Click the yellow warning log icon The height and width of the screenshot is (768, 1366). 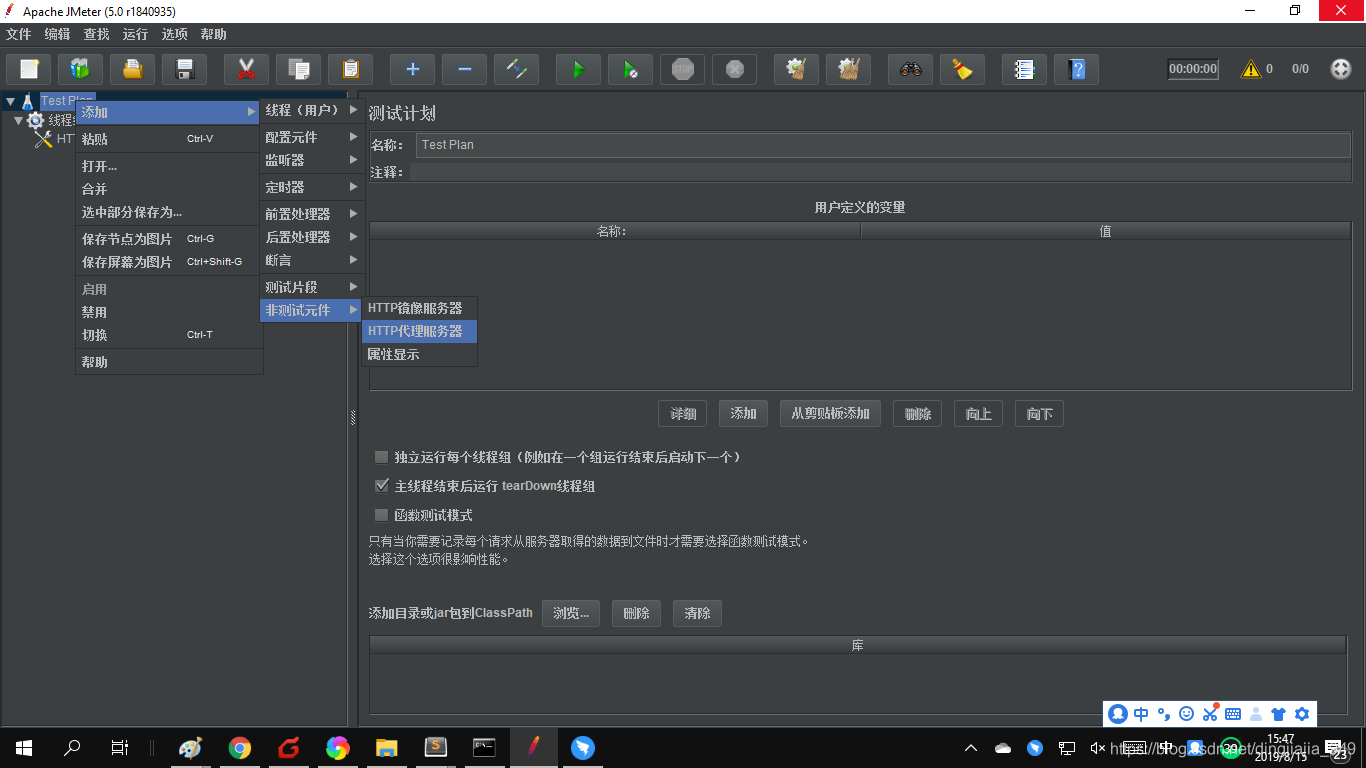[1251, 69]
